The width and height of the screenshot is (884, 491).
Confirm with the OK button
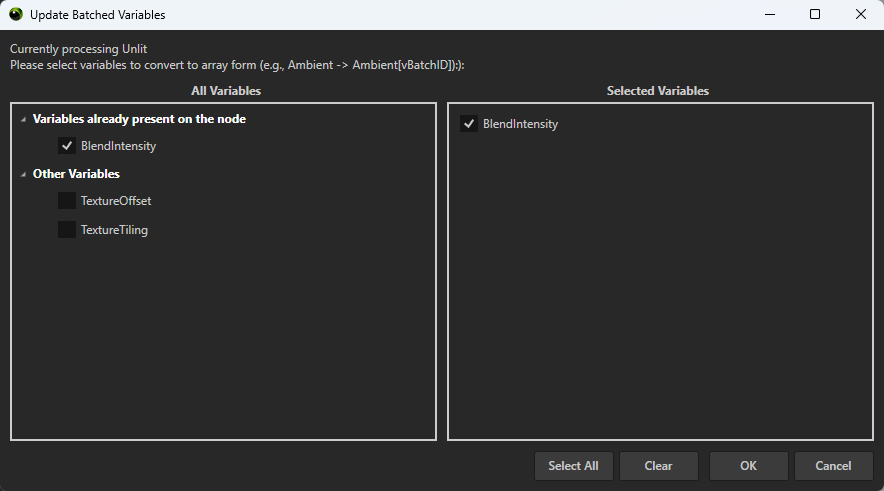point(748,466)
